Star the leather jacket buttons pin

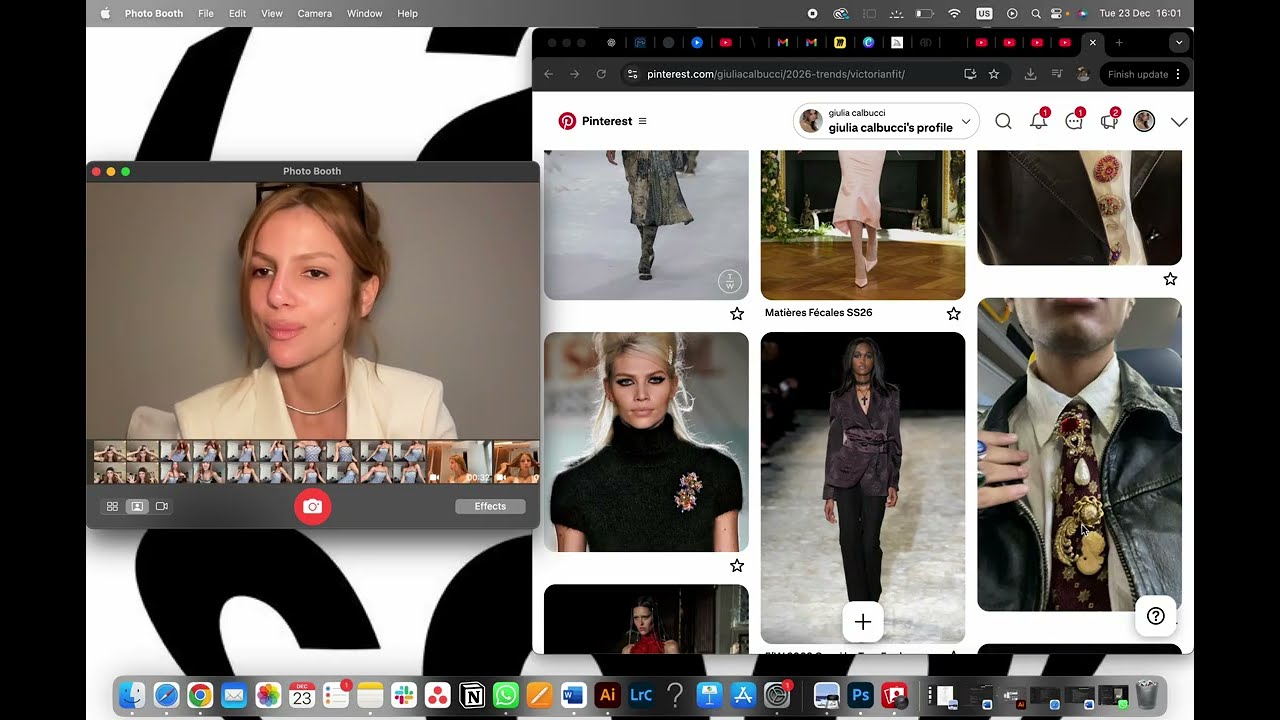pyautogui.click(x=1170, y=279)
